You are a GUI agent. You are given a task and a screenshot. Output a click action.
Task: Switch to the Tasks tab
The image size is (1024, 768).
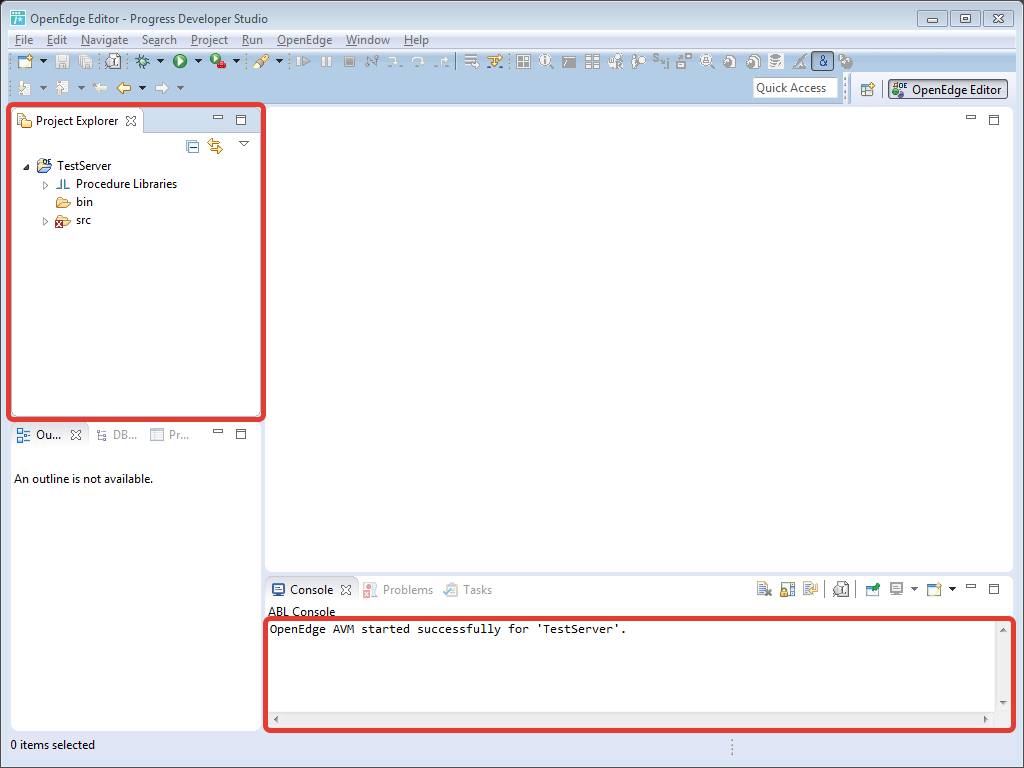(x=468, y=590)
